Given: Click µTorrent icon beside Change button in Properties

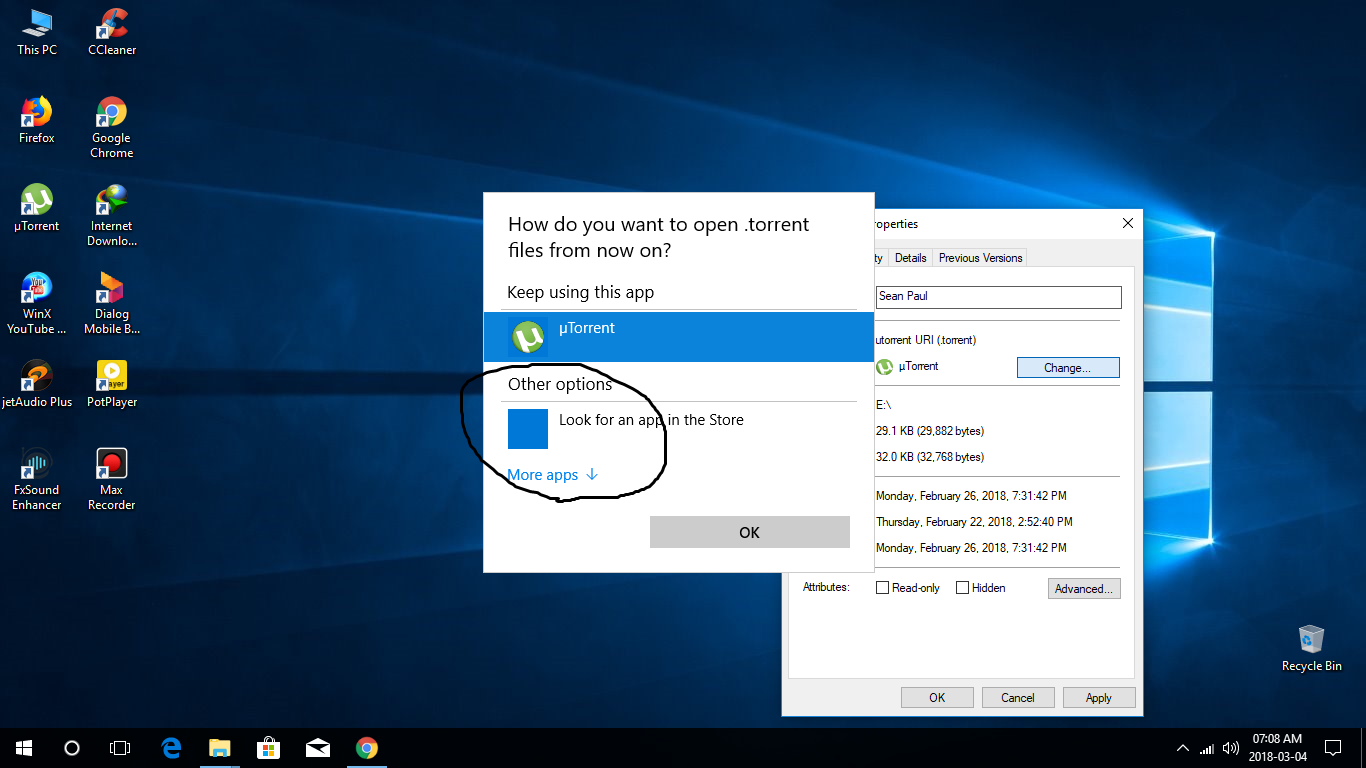Looking at the screenshot, I should [x=884, y=367].
